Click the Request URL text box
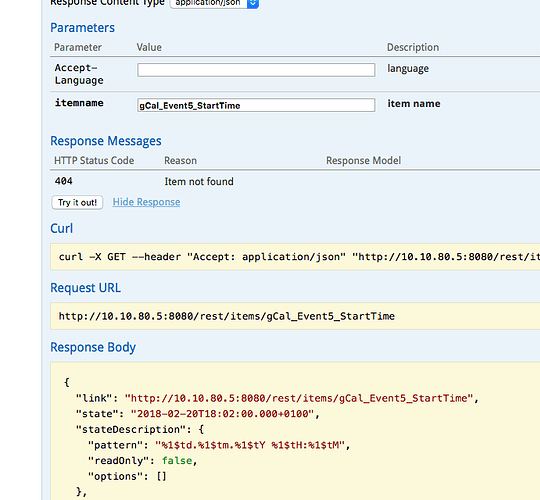The height and width of the screenshot is (500, 540). (x=295, y=316)
